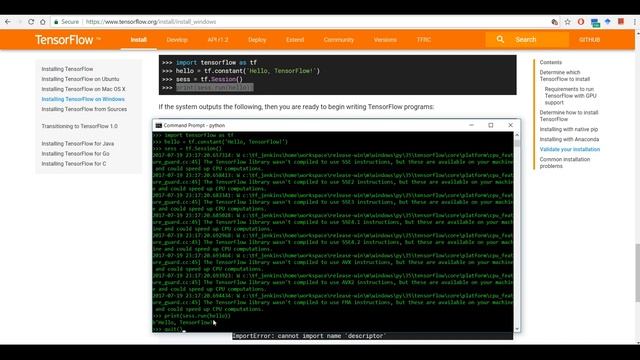This screenshot has width=640, height=360.
Task: Open Installing TensorFlow for Java
Action: coord(78,144)
